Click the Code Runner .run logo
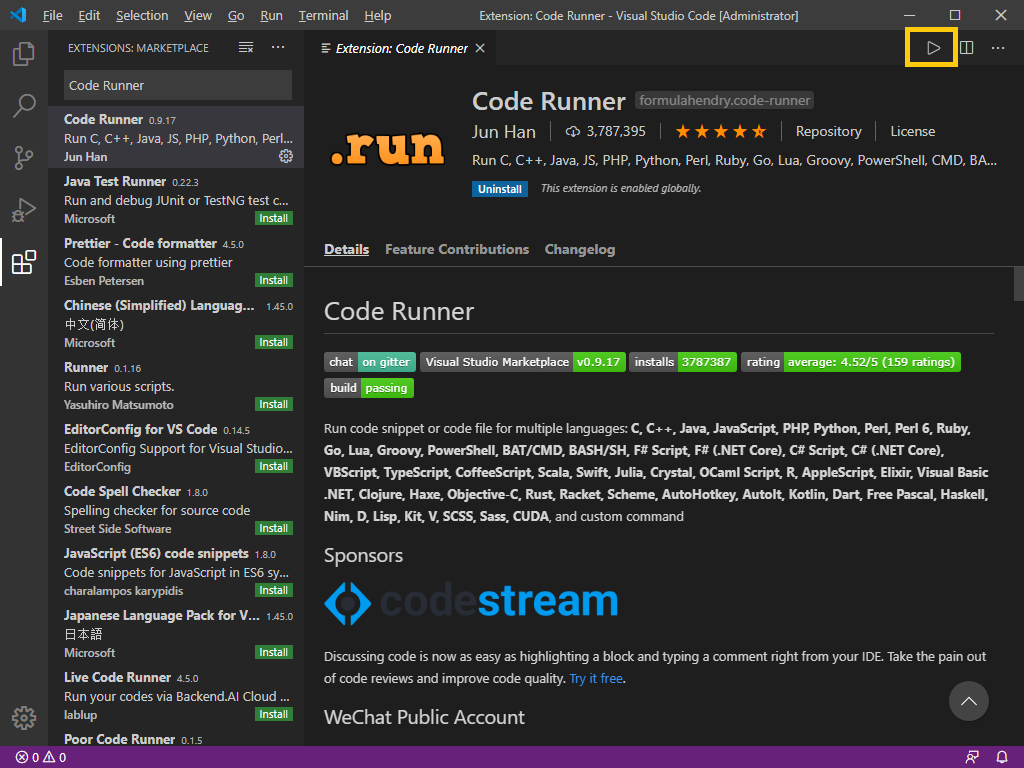The width and height of the screenshot is (1024, 768). tap(387, 148)
